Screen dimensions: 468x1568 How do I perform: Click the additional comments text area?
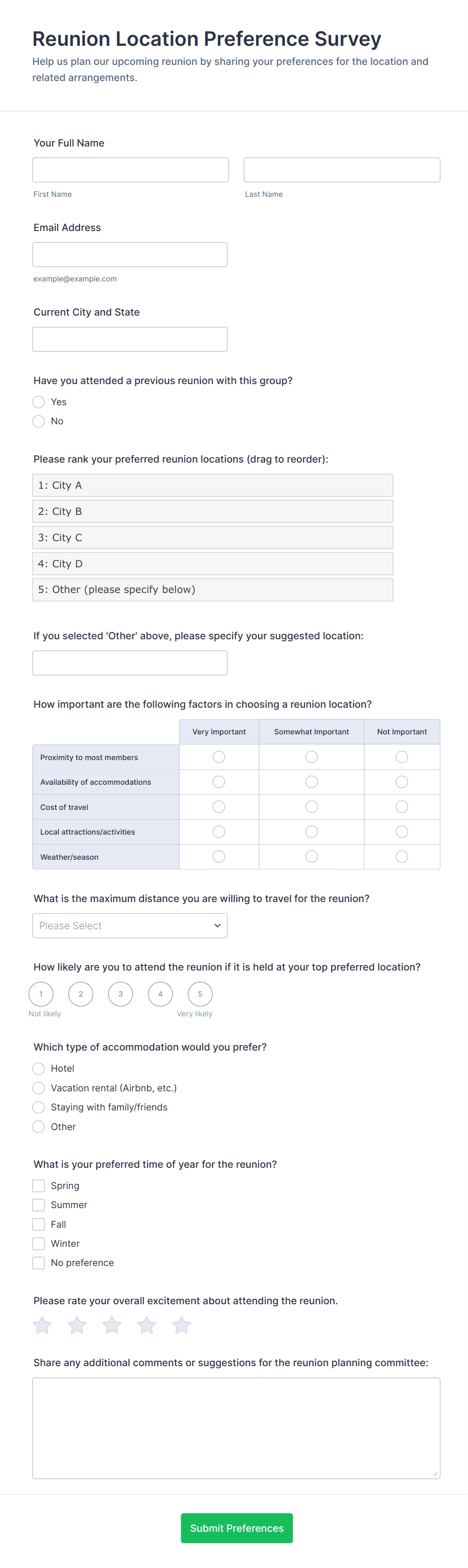pos(236,1428)
